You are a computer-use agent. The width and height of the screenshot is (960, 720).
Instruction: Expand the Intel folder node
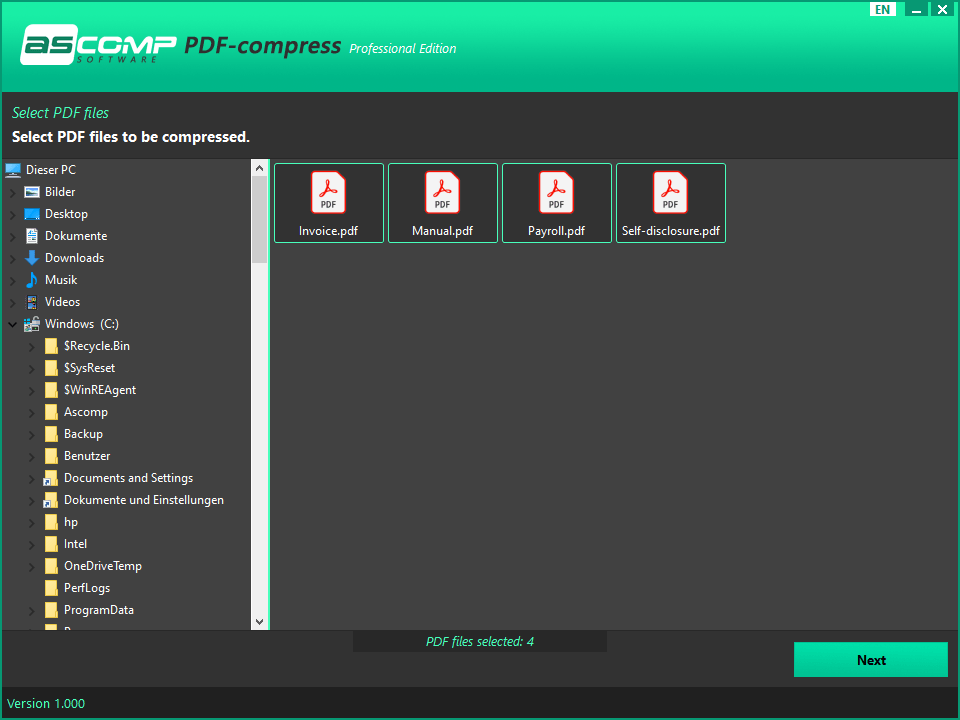(32, 545)
